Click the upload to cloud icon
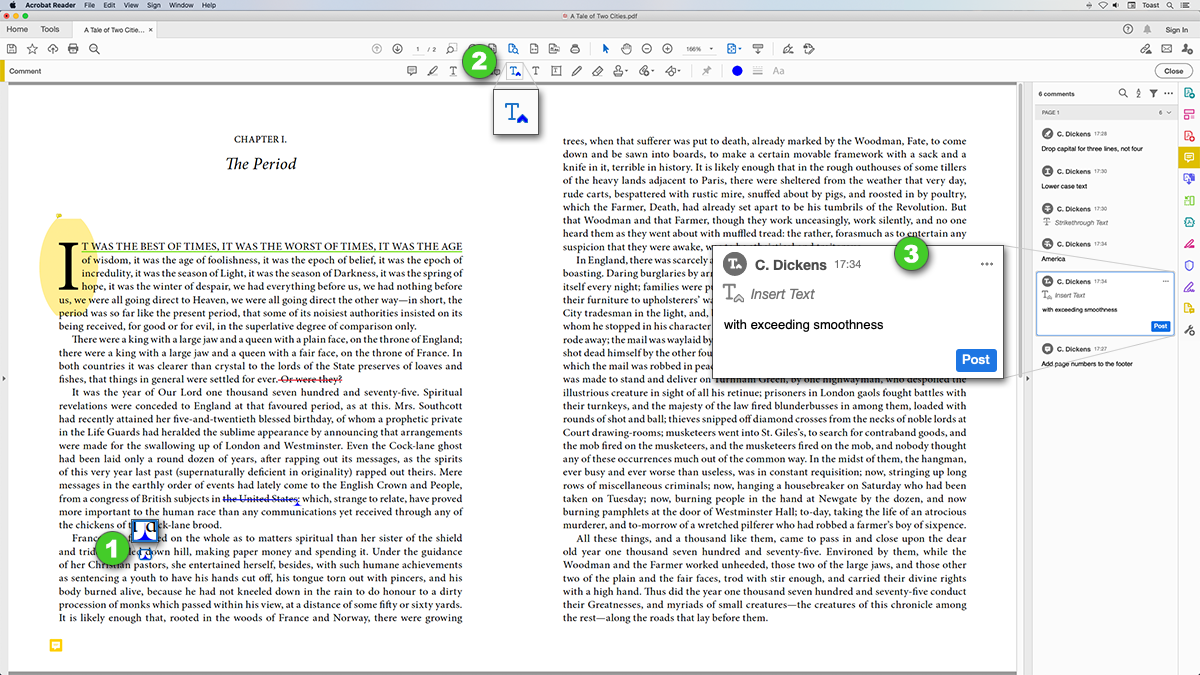 pyautogui.click(x=52, y=48)
